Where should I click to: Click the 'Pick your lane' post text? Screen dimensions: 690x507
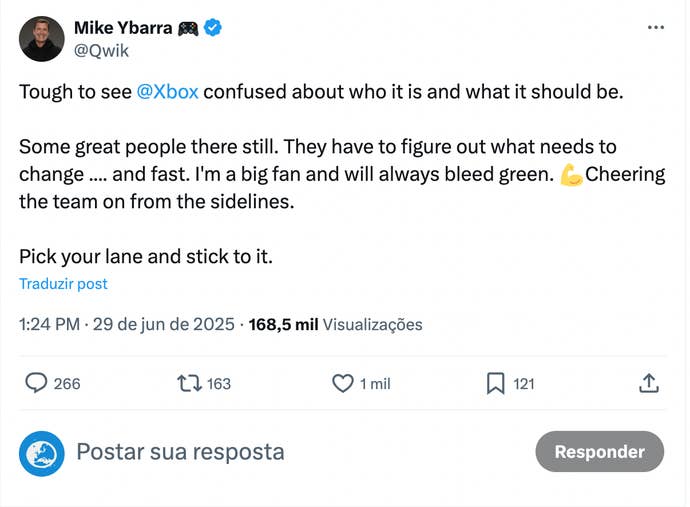(146, 256)
